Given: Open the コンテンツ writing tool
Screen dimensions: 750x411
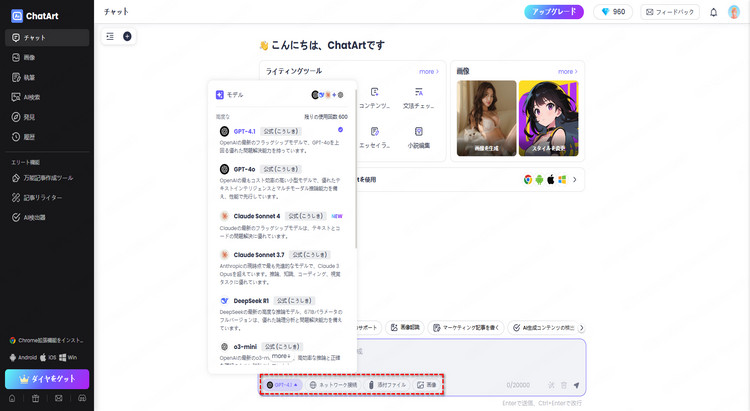Looking at the screenshot, I should point(375,98).
